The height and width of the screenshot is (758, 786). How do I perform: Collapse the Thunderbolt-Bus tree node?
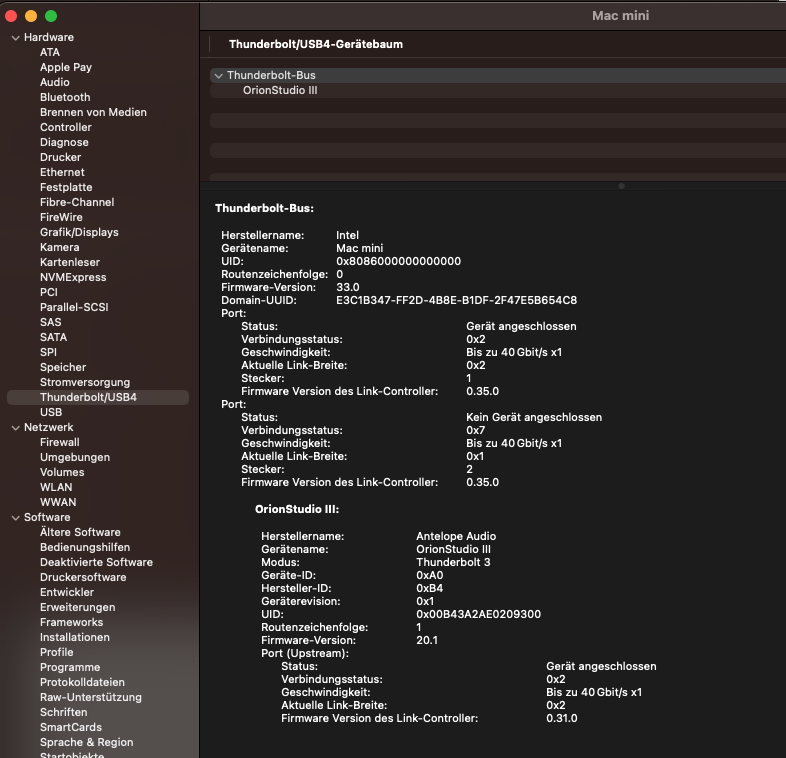pyautogui.click(x=219, y=76)
